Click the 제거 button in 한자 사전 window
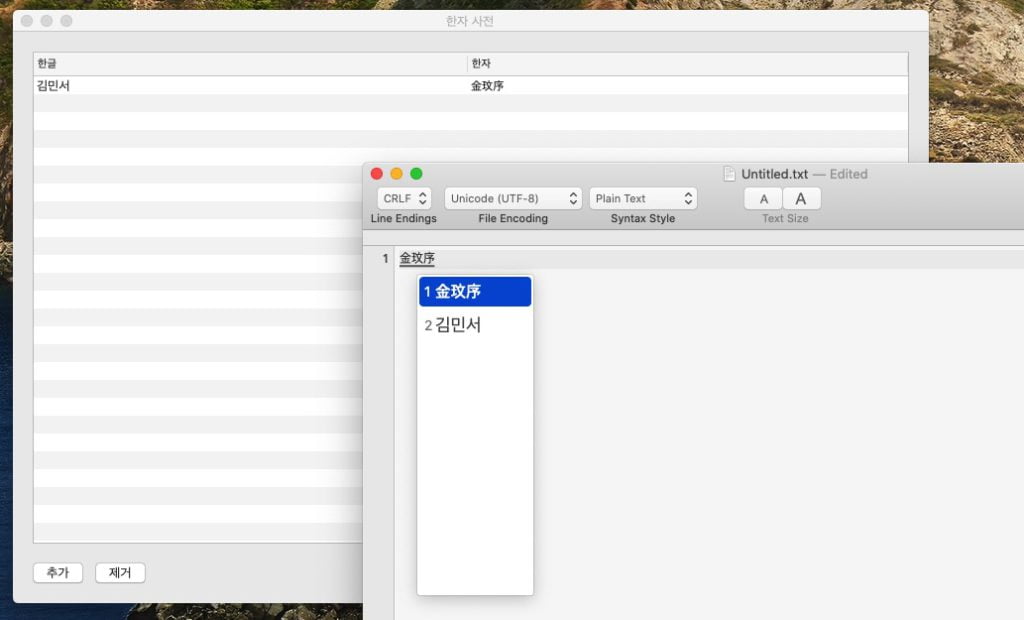 pyautogui.click(x=120, y=572)
